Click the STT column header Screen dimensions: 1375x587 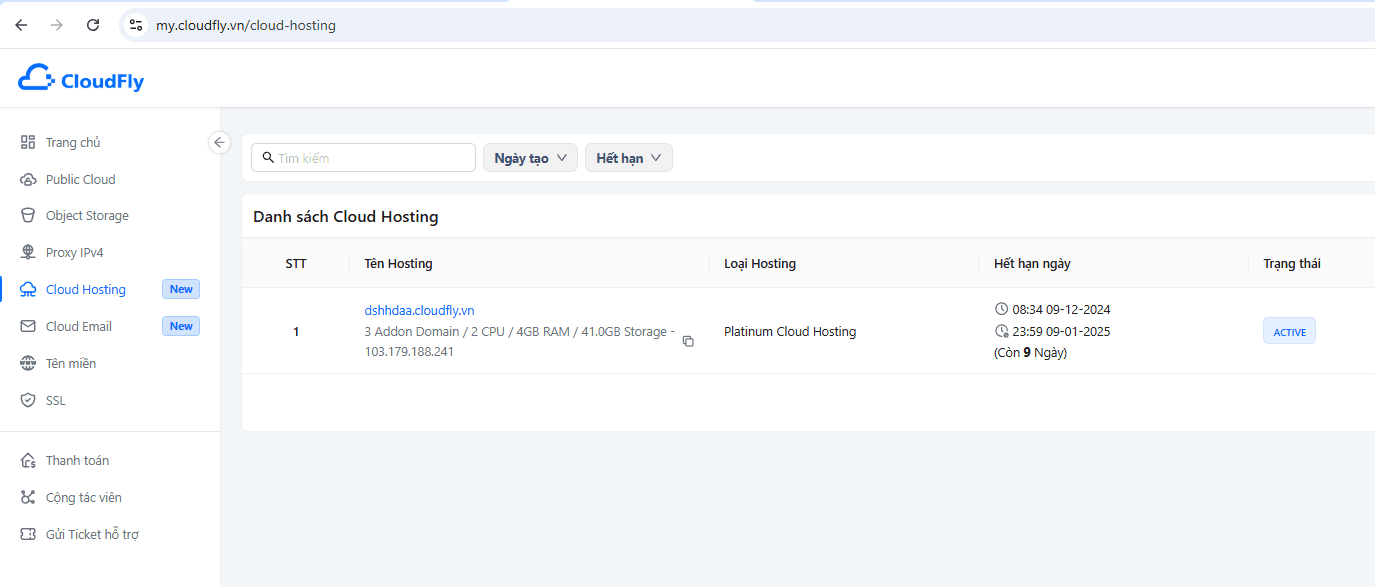[x=296, y=264]
